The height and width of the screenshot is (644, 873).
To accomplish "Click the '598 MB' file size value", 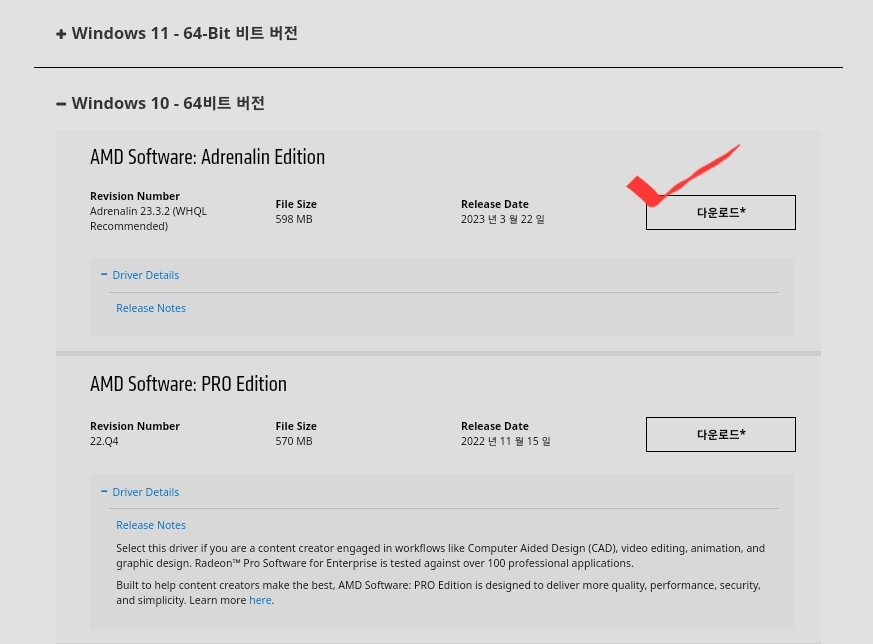I will (x=294, y=219).
